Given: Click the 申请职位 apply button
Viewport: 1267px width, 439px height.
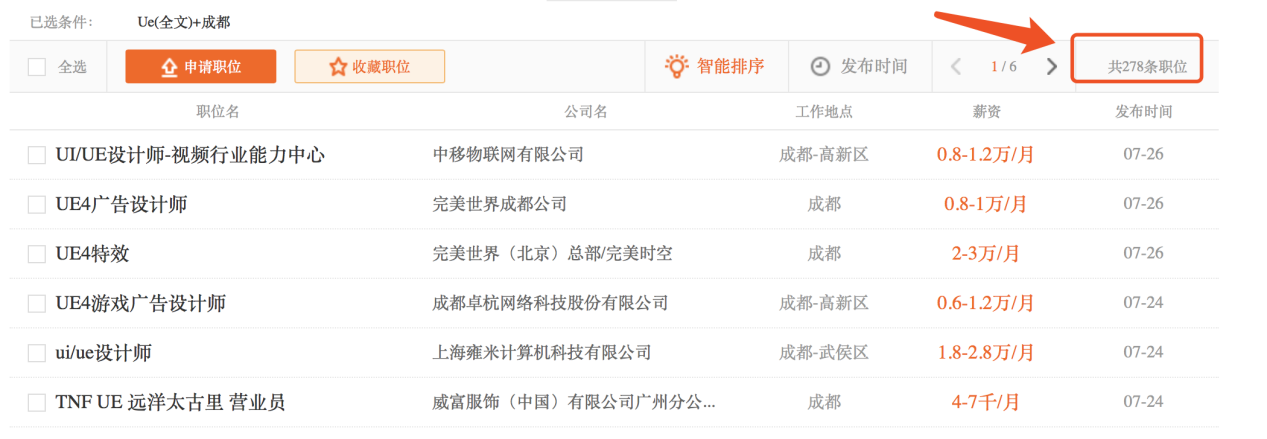Looking at the screenshot, I should [200, 67].
